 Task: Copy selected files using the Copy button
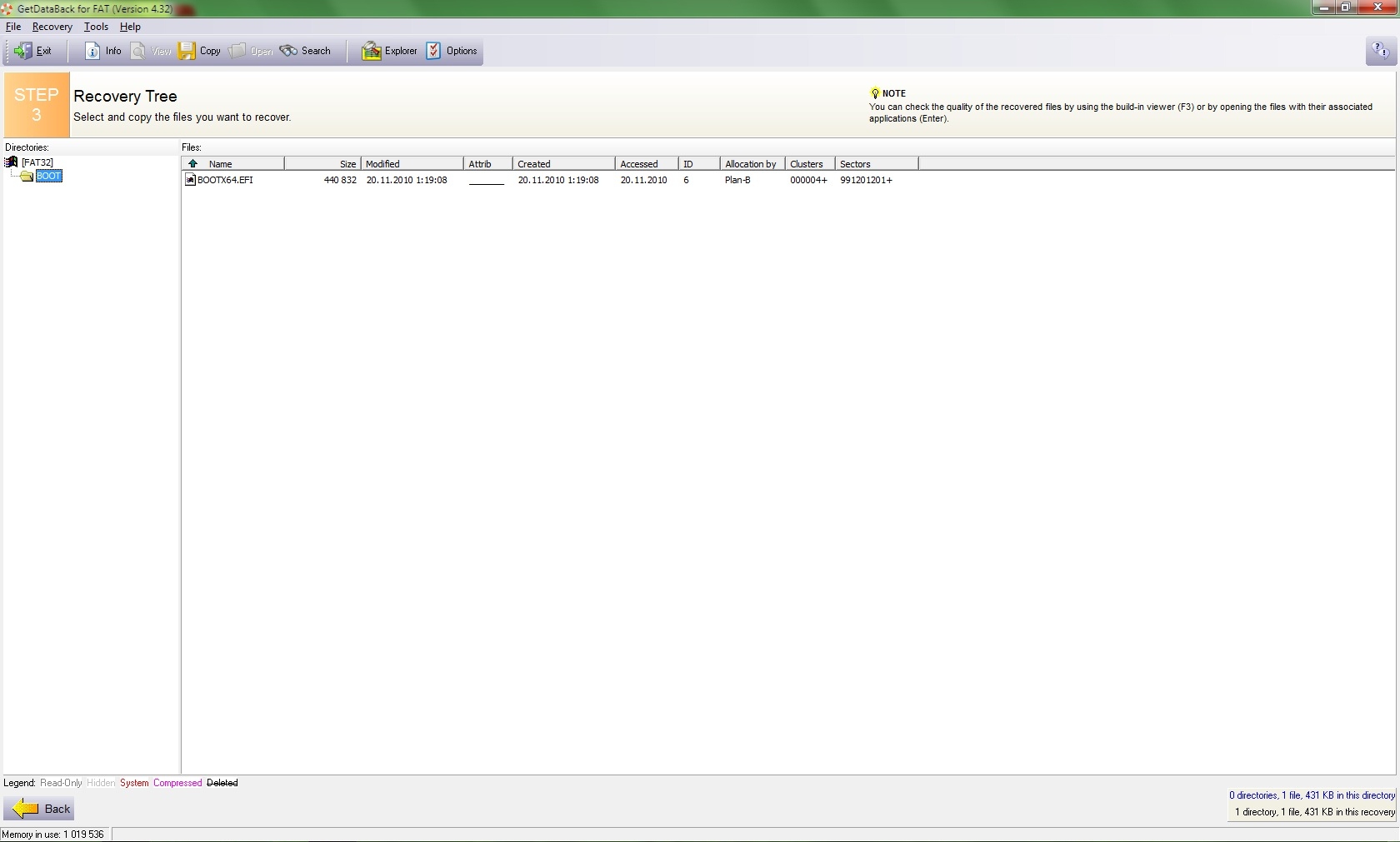pos(200,51)
